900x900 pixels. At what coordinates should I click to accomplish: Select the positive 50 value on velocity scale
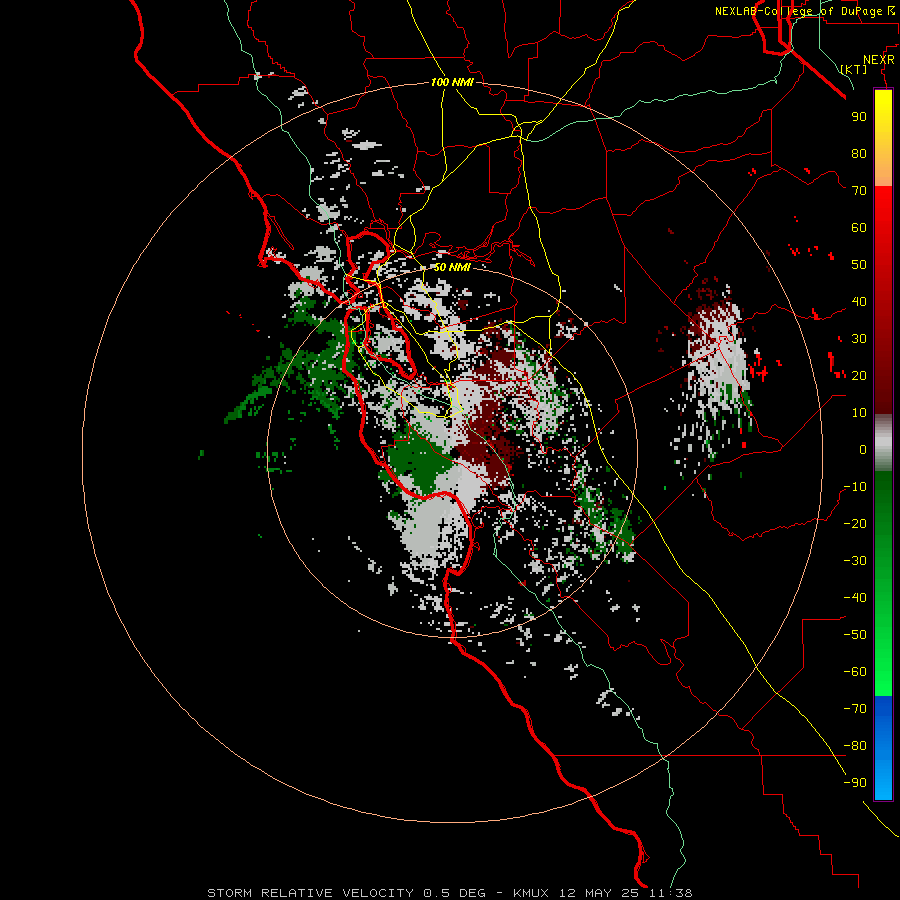[x=859, y=265]
